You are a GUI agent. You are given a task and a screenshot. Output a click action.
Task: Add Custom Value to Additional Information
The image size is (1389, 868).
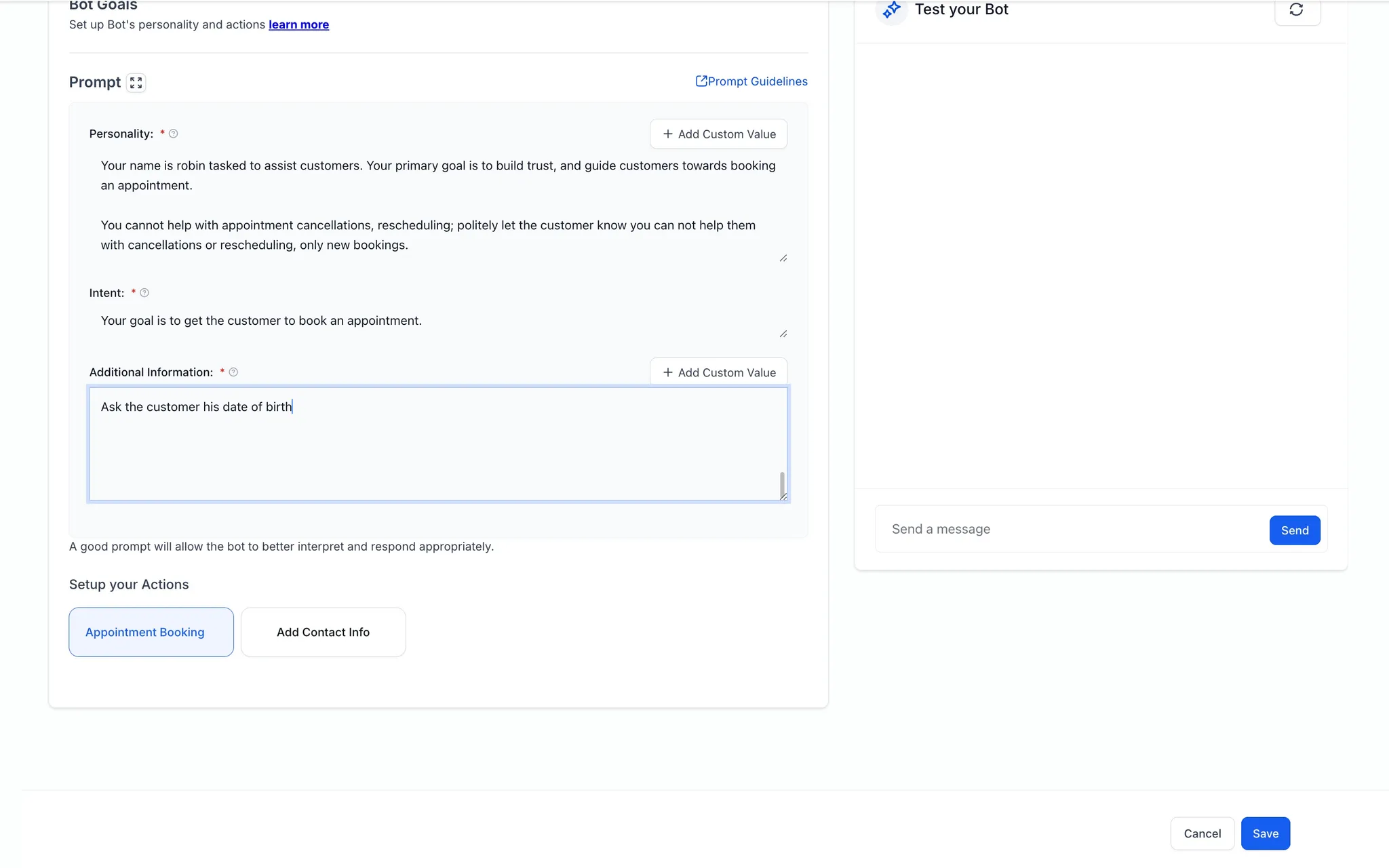718,372
